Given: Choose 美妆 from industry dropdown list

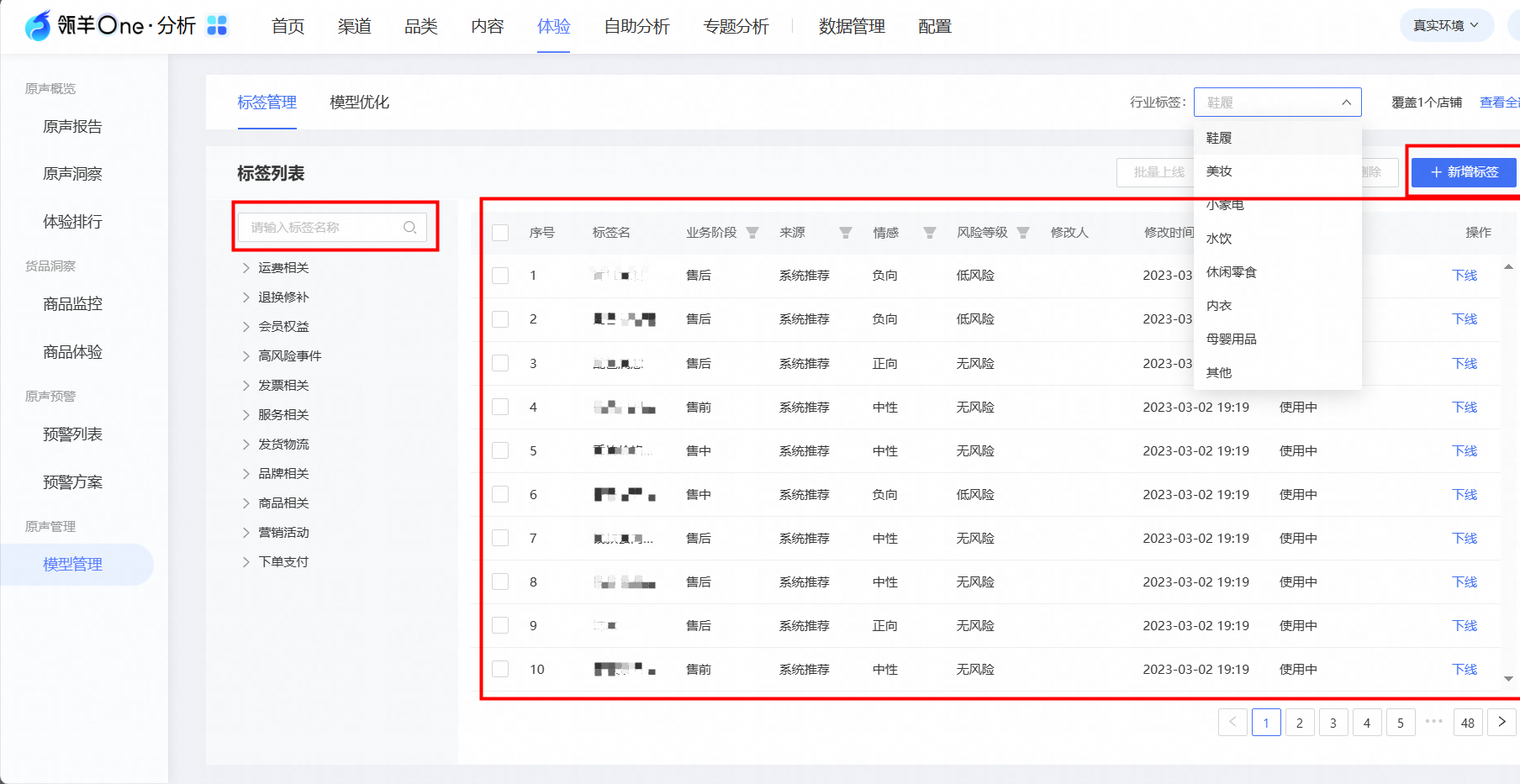Looking at the screenshot, I should [1277, 171].
